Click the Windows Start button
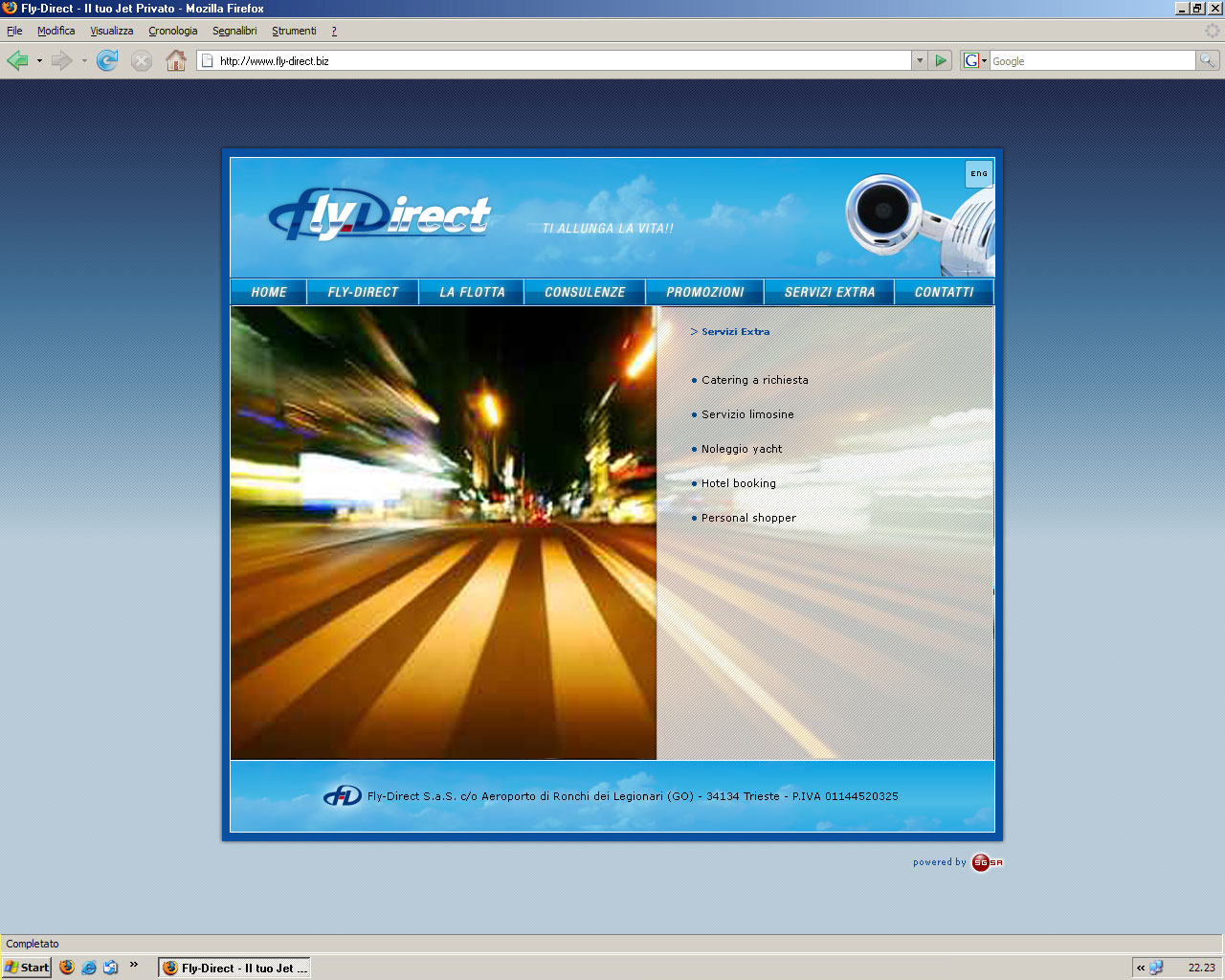1225x980 pixels. tap(27, 968)
